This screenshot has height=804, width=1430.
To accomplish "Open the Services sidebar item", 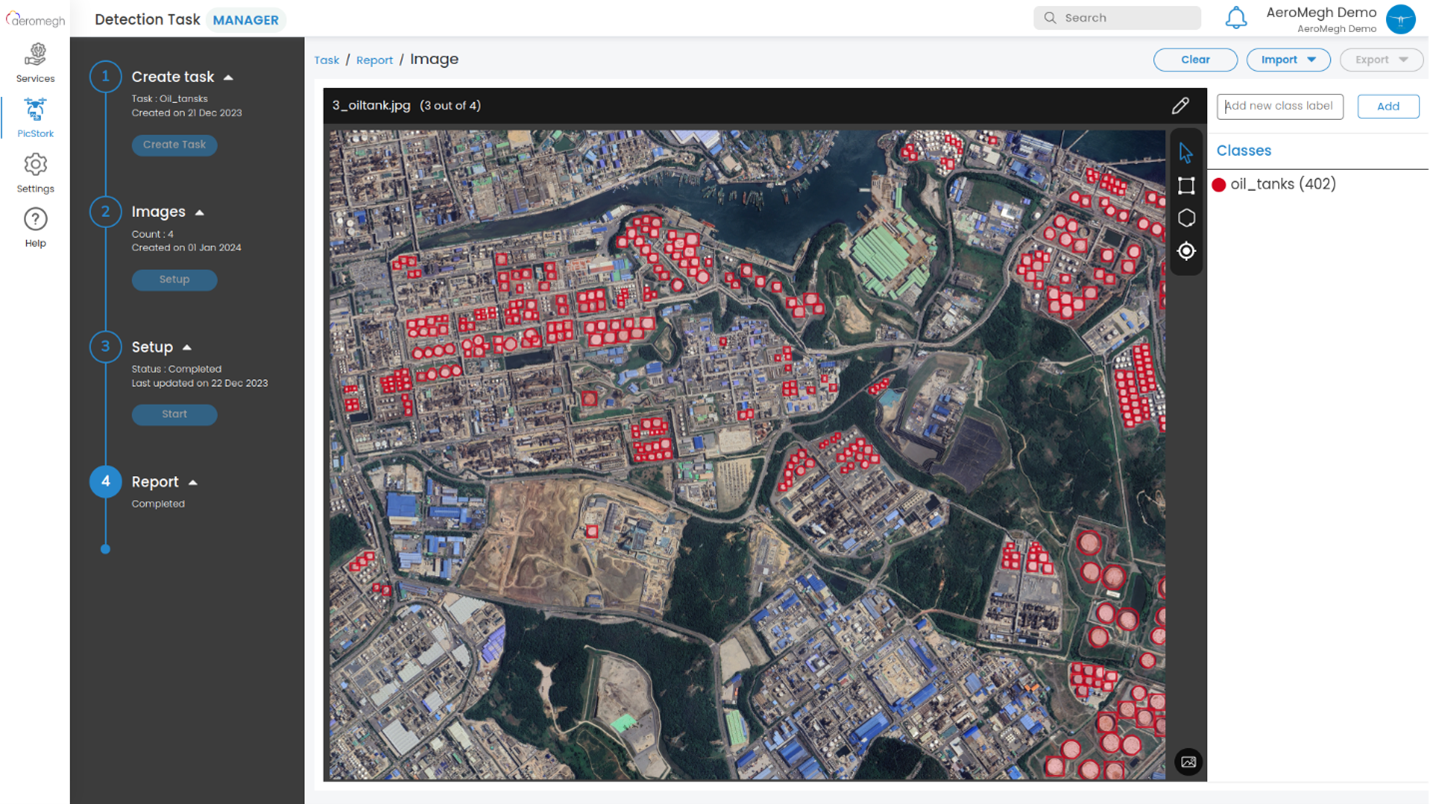I will pos(35,62).
